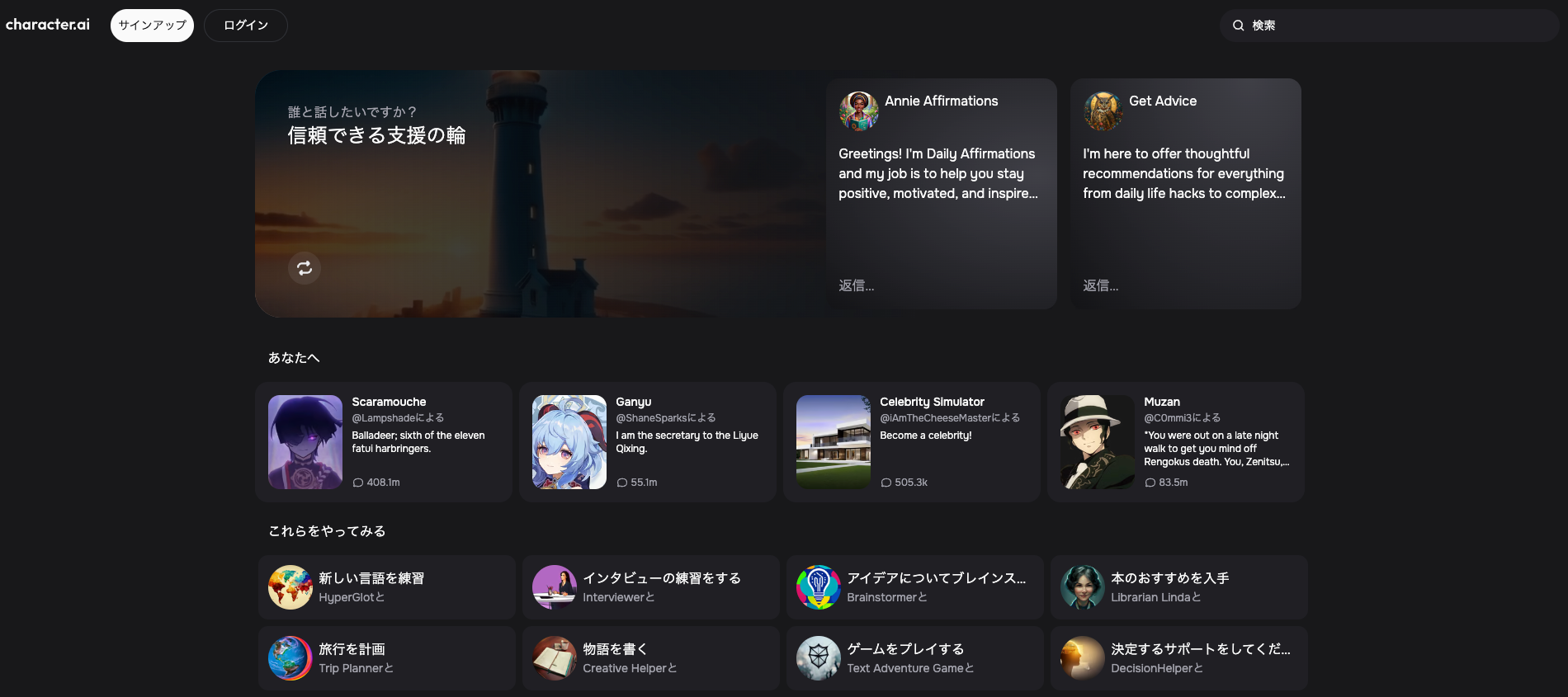Select 物語を書く suggestion
This screenshot has width=1568, height=697.
pos(651,658)
